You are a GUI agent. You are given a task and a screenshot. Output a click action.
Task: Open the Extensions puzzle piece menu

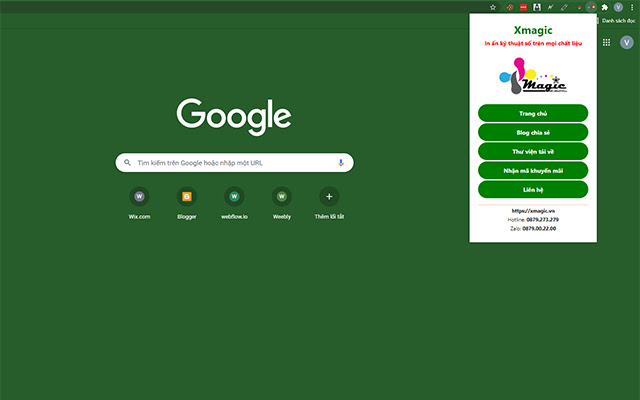(605, 7)
